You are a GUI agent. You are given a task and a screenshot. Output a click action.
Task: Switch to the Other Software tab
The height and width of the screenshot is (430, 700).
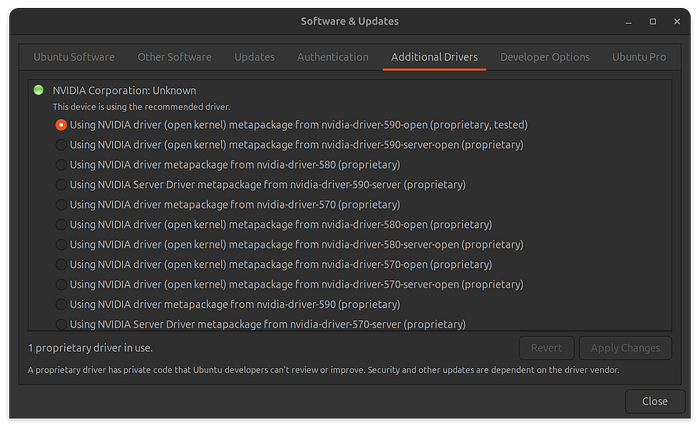[174, 57]
